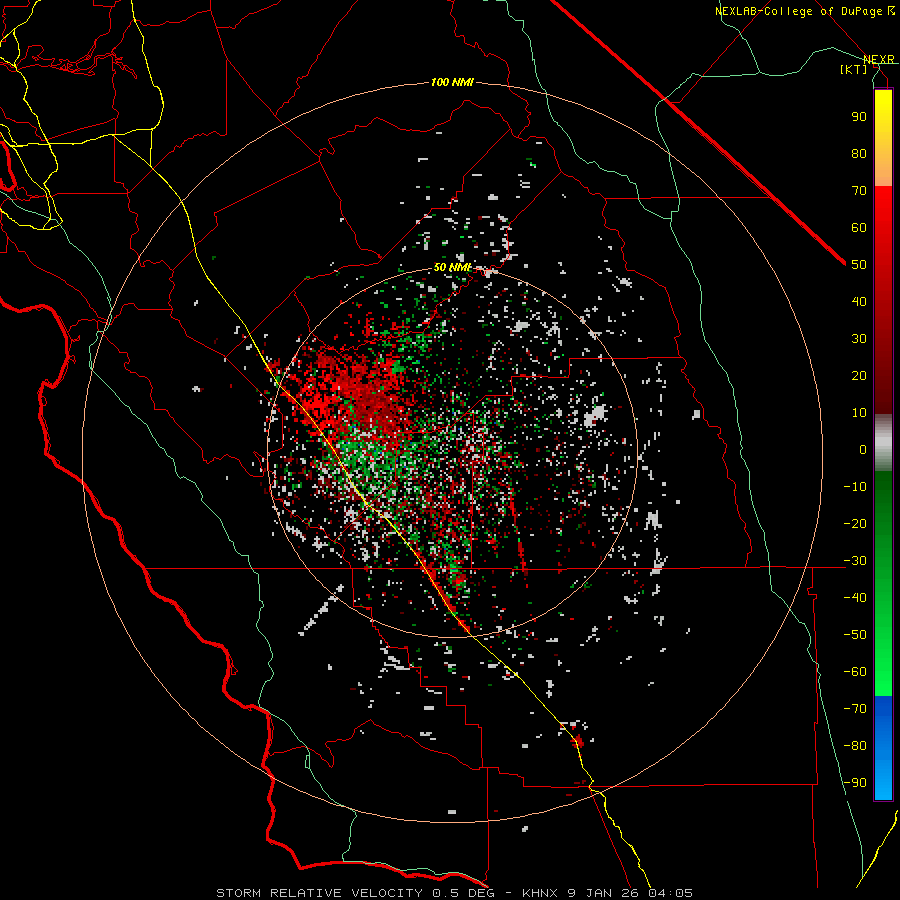Viewport: 900px width, 900px height.
Task: Click the positive 60 scale label
Action: click(859, 227)
